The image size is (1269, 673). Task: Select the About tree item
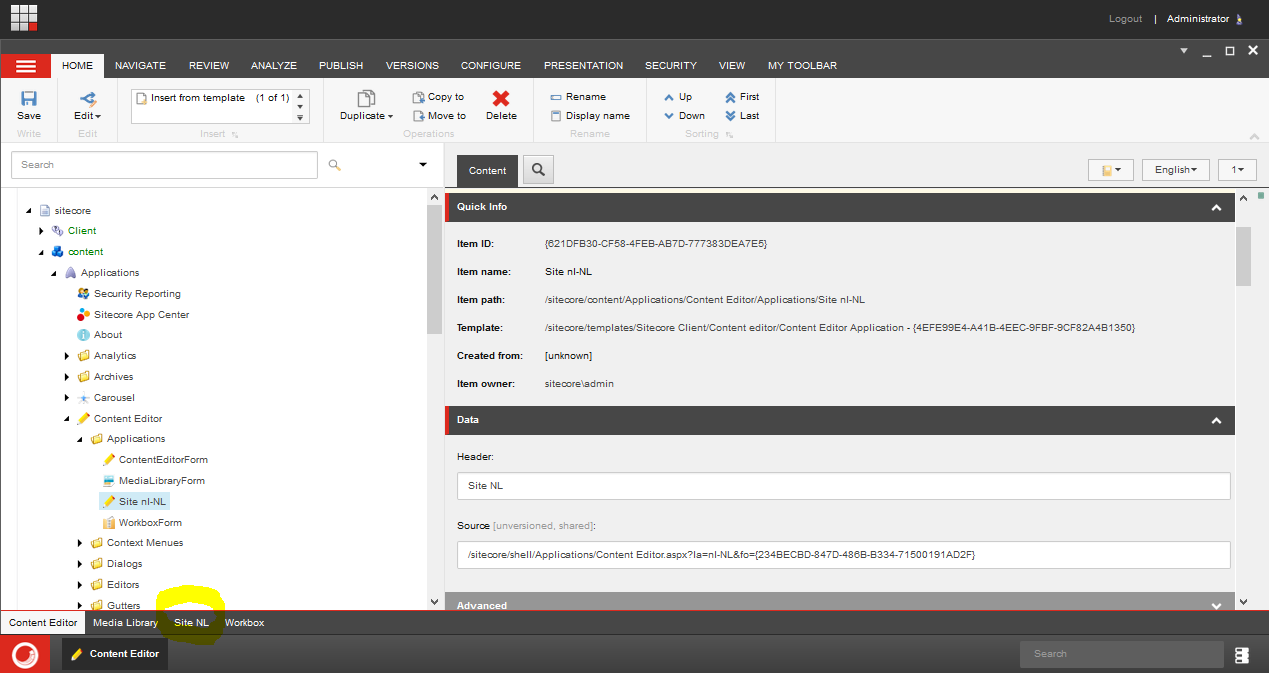coord(100,335)
